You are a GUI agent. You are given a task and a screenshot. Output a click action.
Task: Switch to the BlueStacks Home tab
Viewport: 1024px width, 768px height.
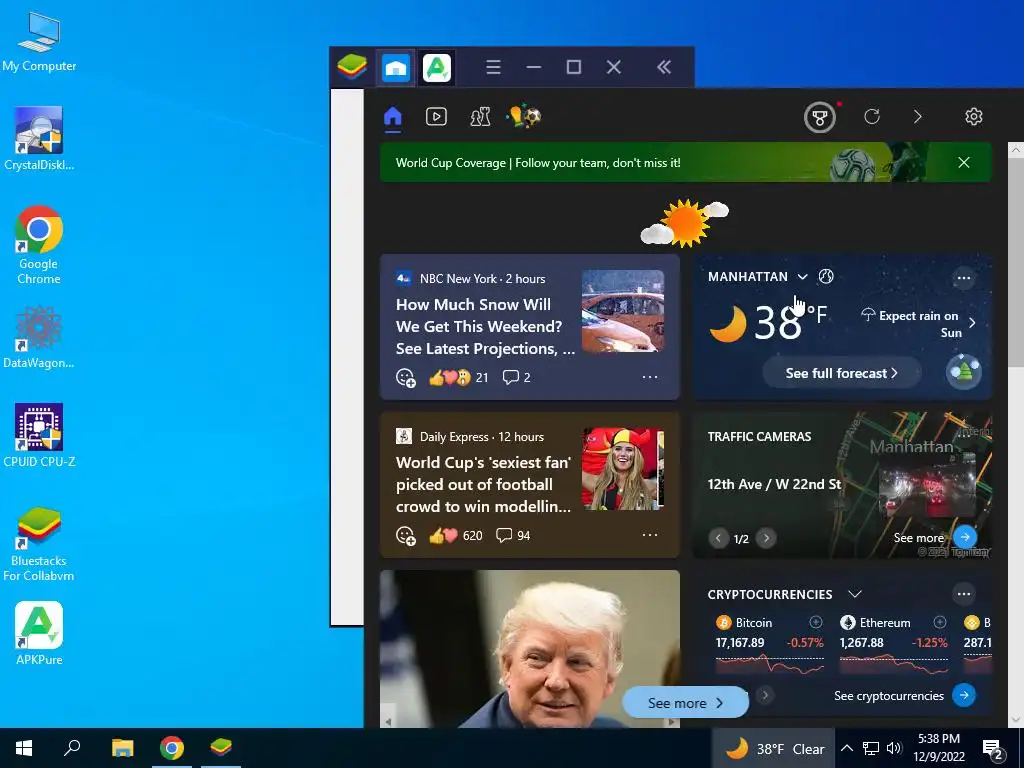396,67
